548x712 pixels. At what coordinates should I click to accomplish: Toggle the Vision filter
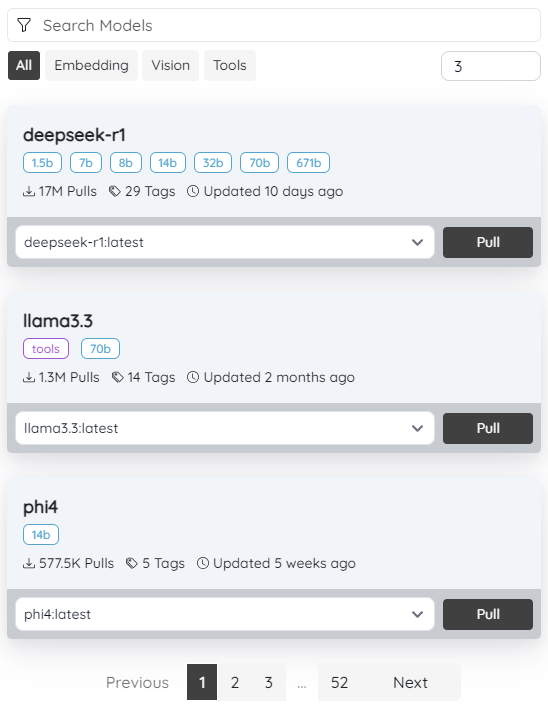point(170,65)
